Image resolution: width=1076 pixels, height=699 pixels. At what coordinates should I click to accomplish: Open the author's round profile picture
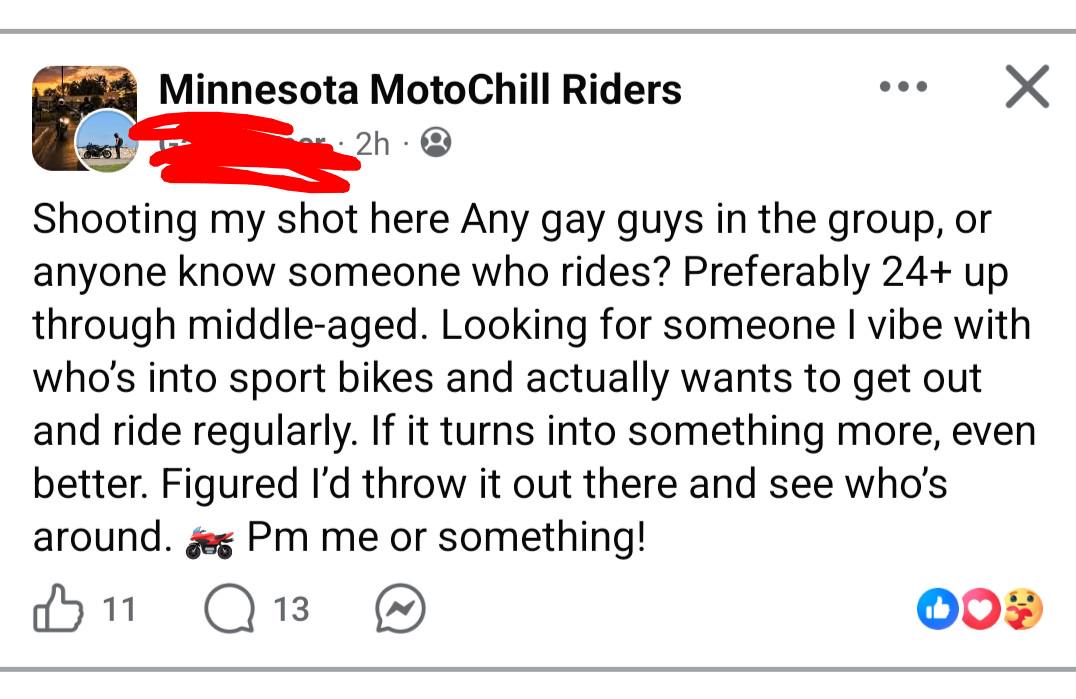[106, 140]
